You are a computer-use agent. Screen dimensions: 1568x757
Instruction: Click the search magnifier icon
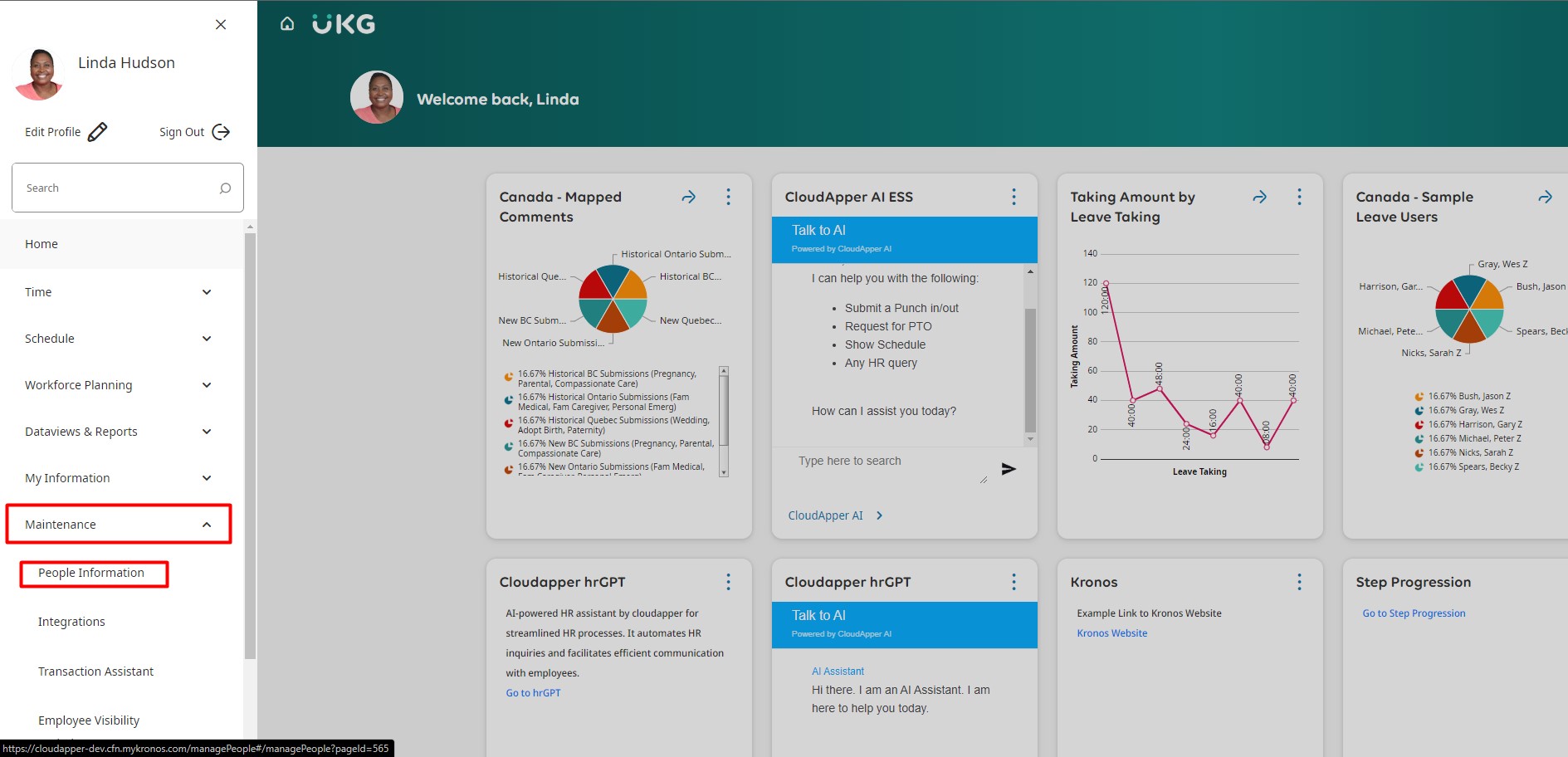225,188
